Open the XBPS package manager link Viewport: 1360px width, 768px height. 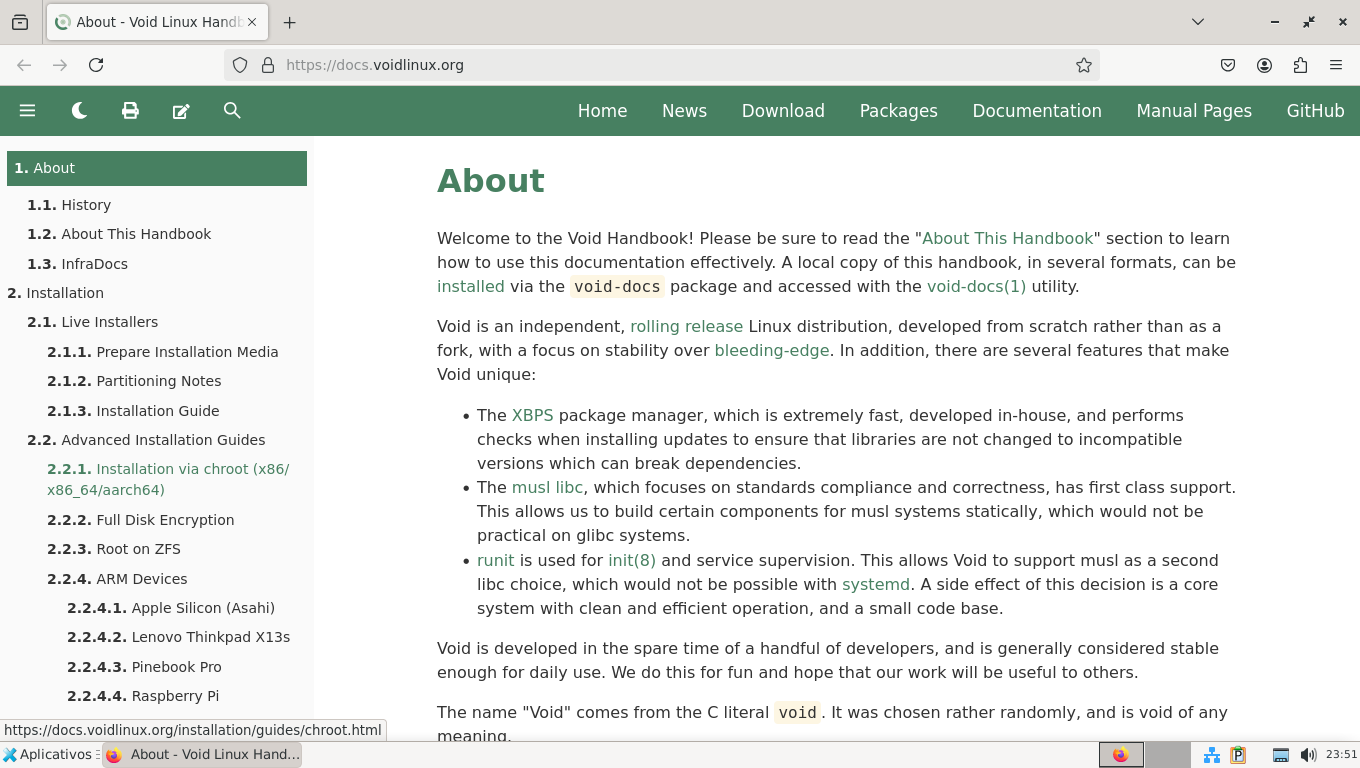click(532, 416)
